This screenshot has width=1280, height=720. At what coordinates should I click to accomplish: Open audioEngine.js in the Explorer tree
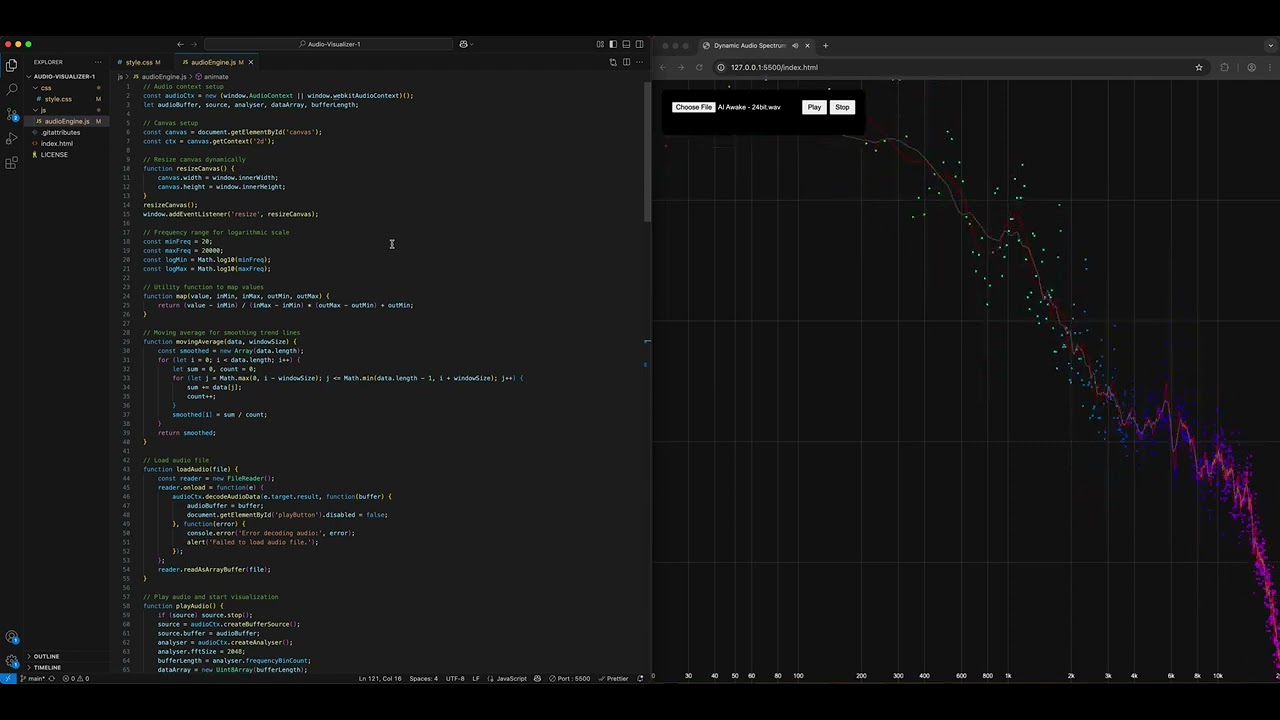pyautogui.click(x=66, y=121)
